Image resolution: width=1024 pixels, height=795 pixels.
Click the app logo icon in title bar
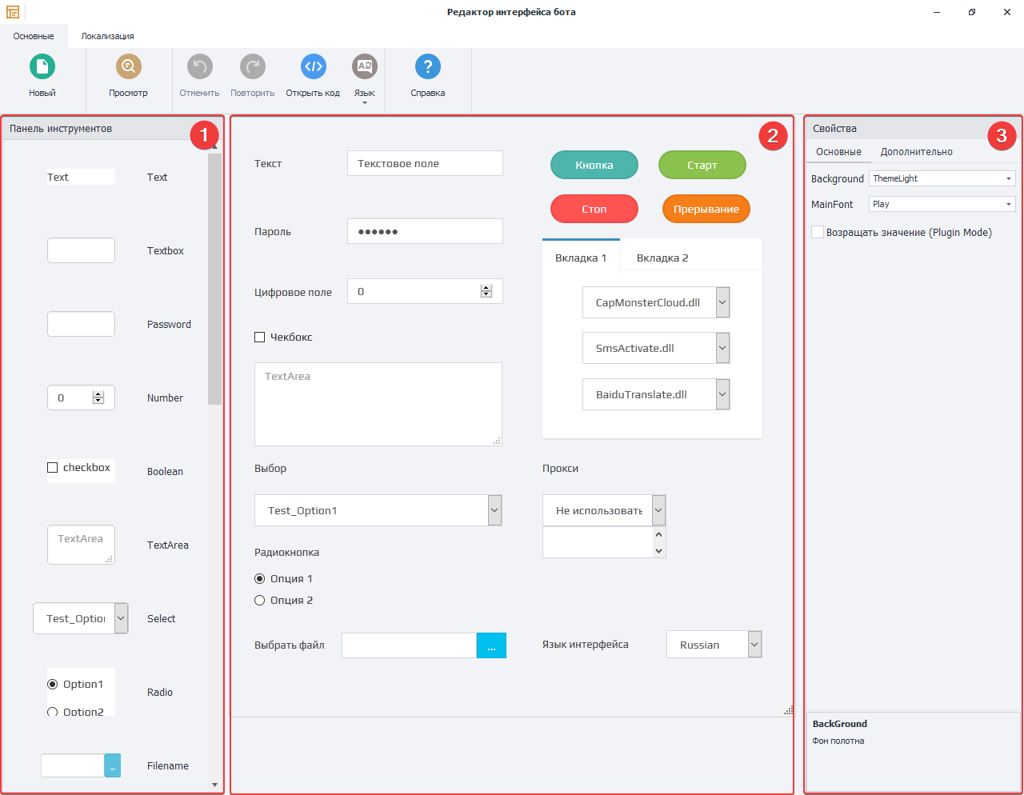click(x=12, y=12)
